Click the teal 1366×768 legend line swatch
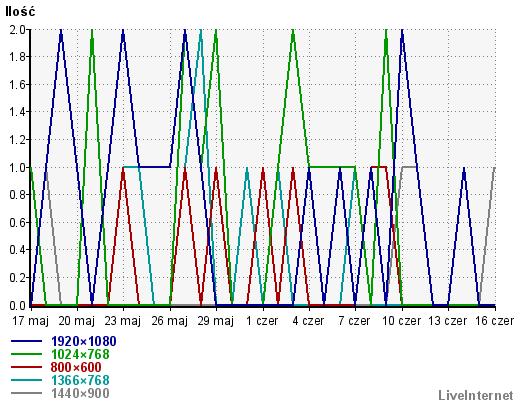Viewport: 520px width, 405px height. [26, 380]
